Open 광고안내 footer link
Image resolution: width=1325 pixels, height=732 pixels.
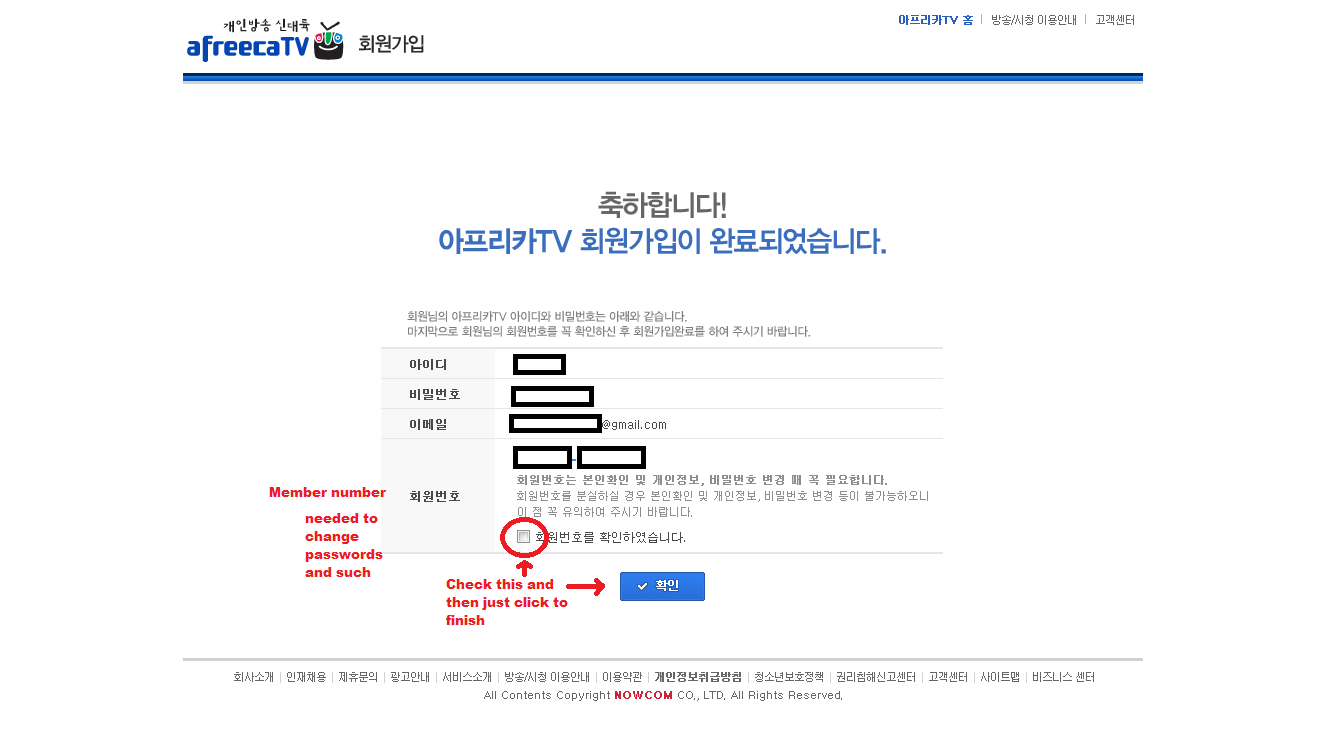(410, 677)
